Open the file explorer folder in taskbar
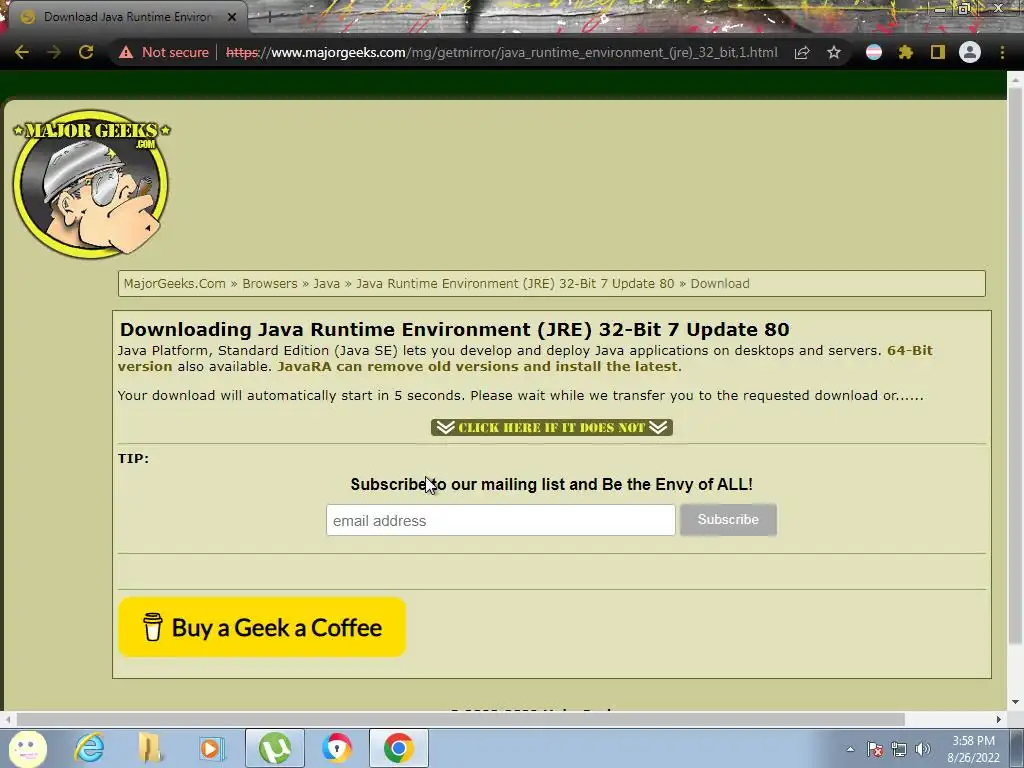 pos(150,748)
